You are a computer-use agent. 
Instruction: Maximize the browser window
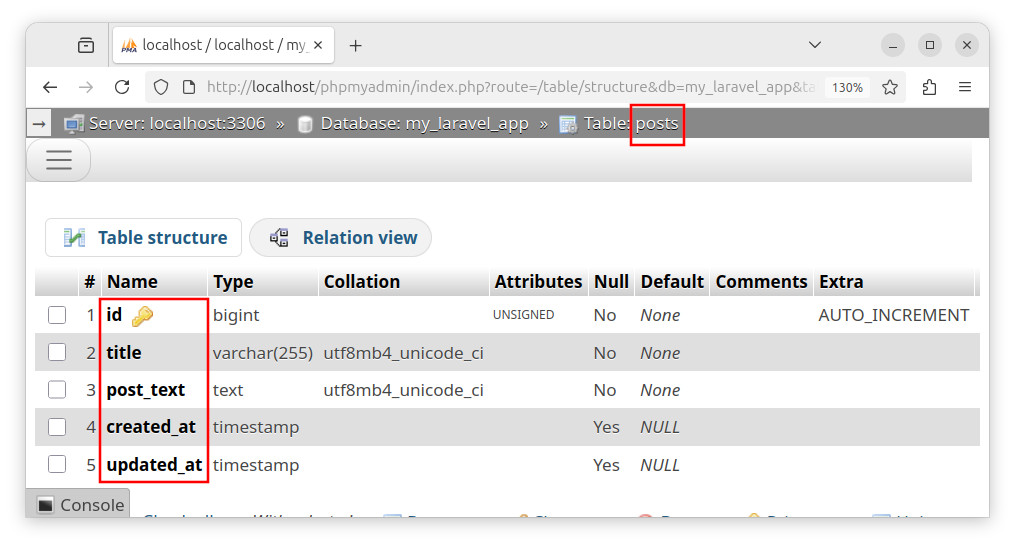pos(930,45)
